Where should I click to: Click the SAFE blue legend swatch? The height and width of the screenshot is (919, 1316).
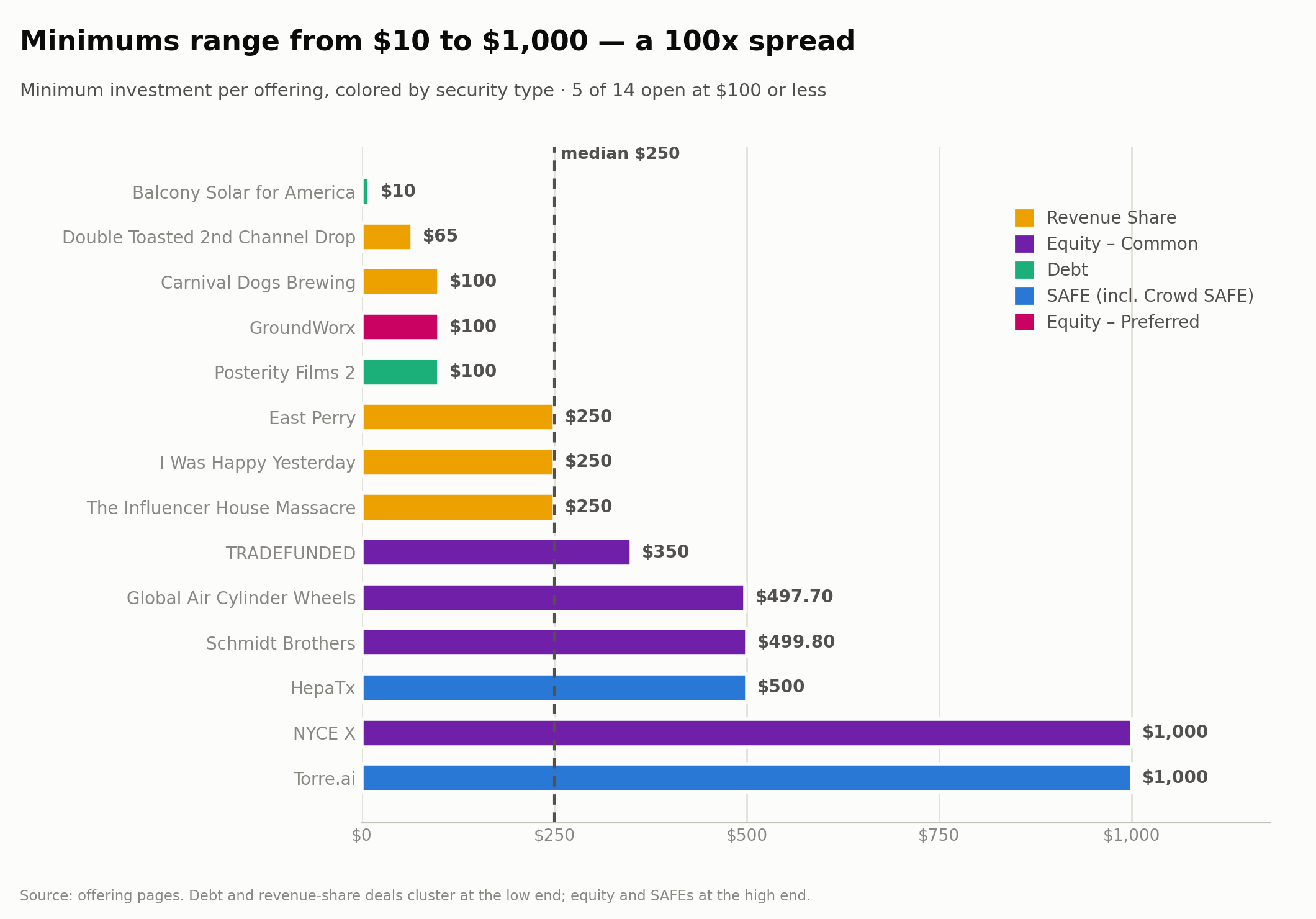click(x=1024, y=296)
